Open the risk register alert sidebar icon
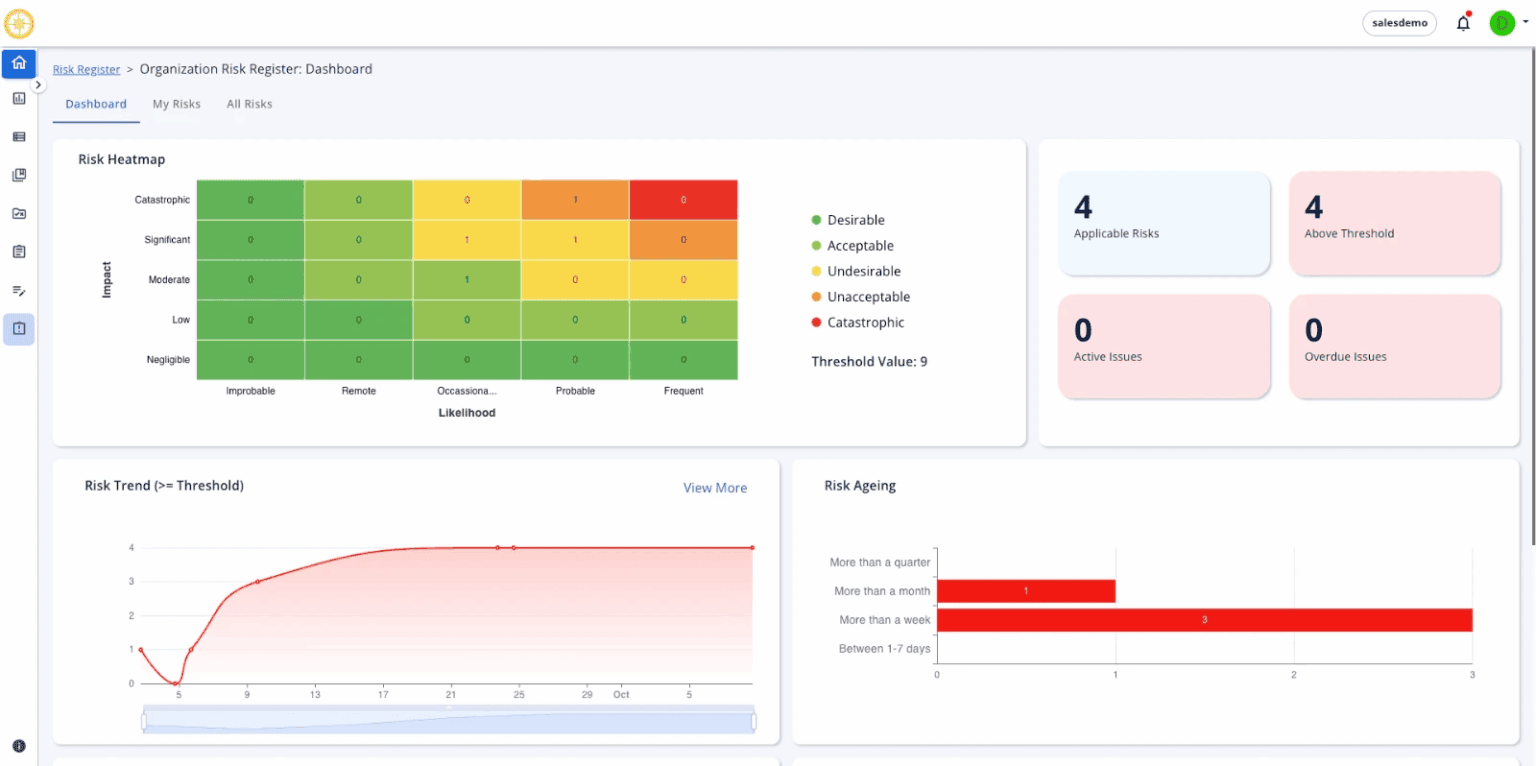The height and width of the screenshot is (766, 1536). click(19, 328)
